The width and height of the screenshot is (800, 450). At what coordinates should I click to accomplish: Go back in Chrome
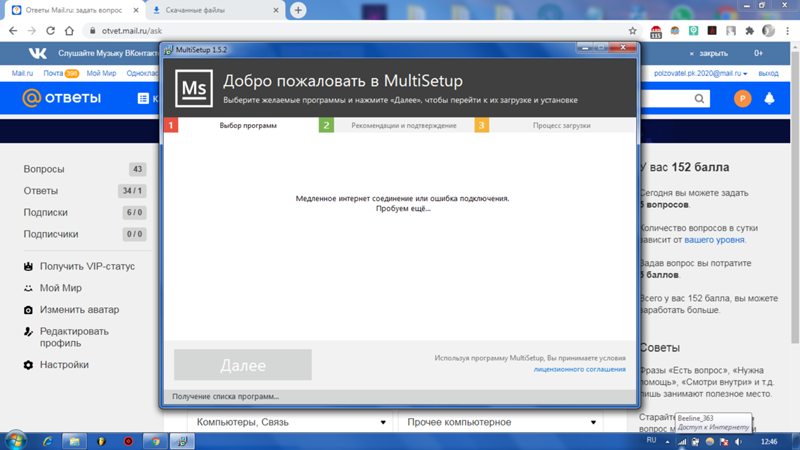[13, 31]
